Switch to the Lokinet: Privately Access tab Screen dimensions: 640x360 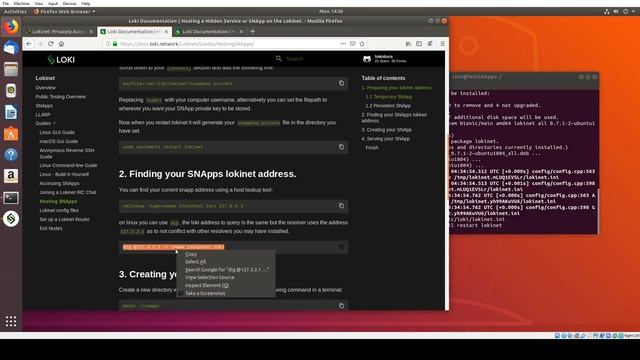pos(58,31)
